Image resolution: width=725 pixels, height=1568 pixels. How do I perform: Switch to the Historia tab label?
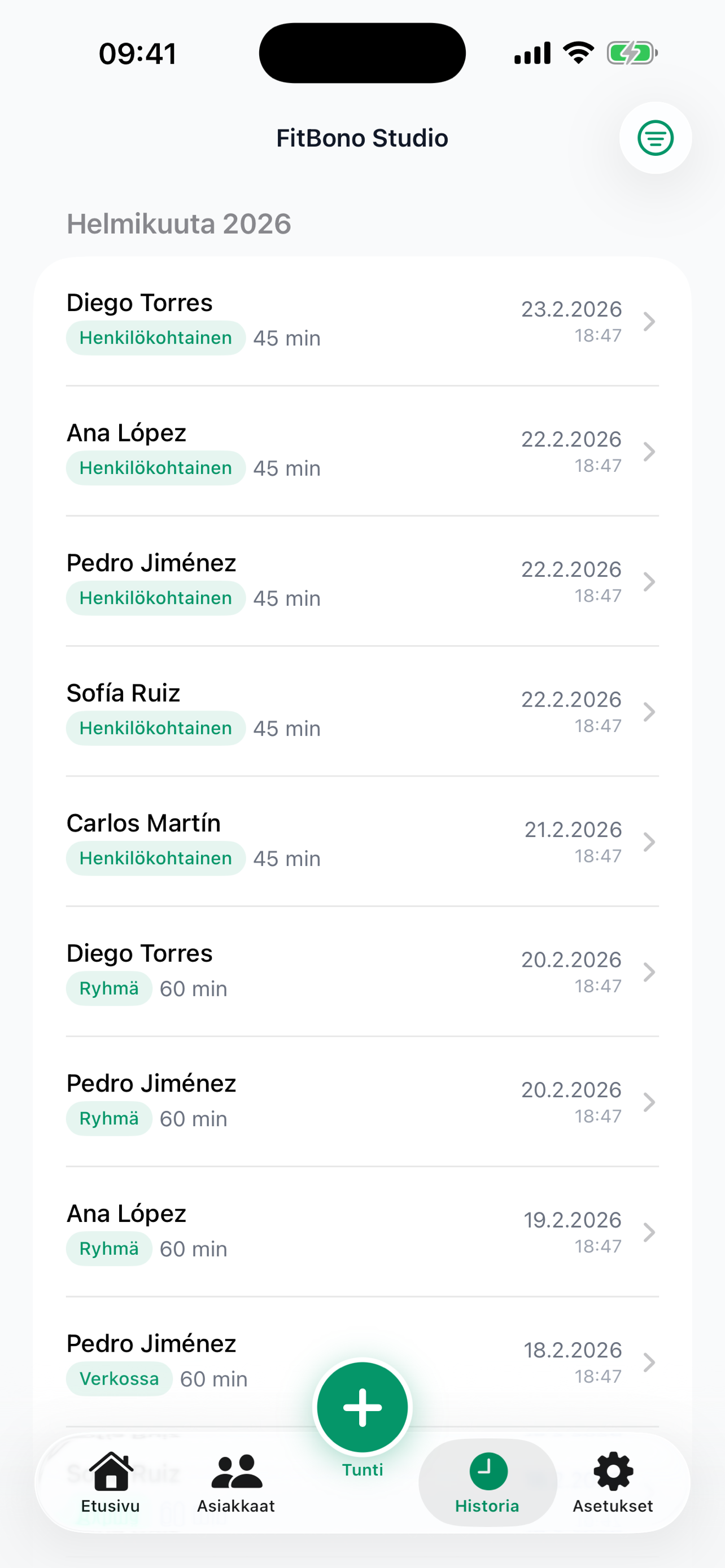(487, 1506)
